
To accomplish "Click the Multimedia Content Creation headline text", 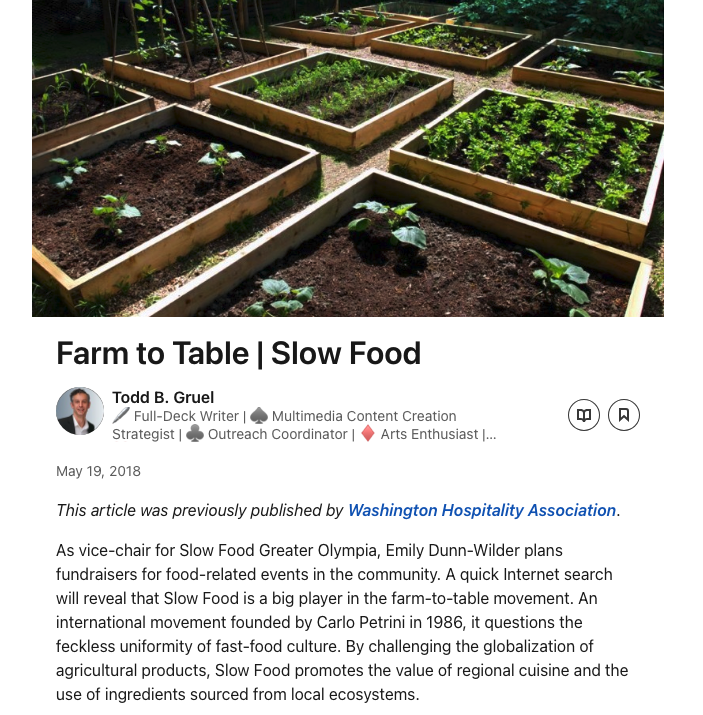I will tap(364, 416).
